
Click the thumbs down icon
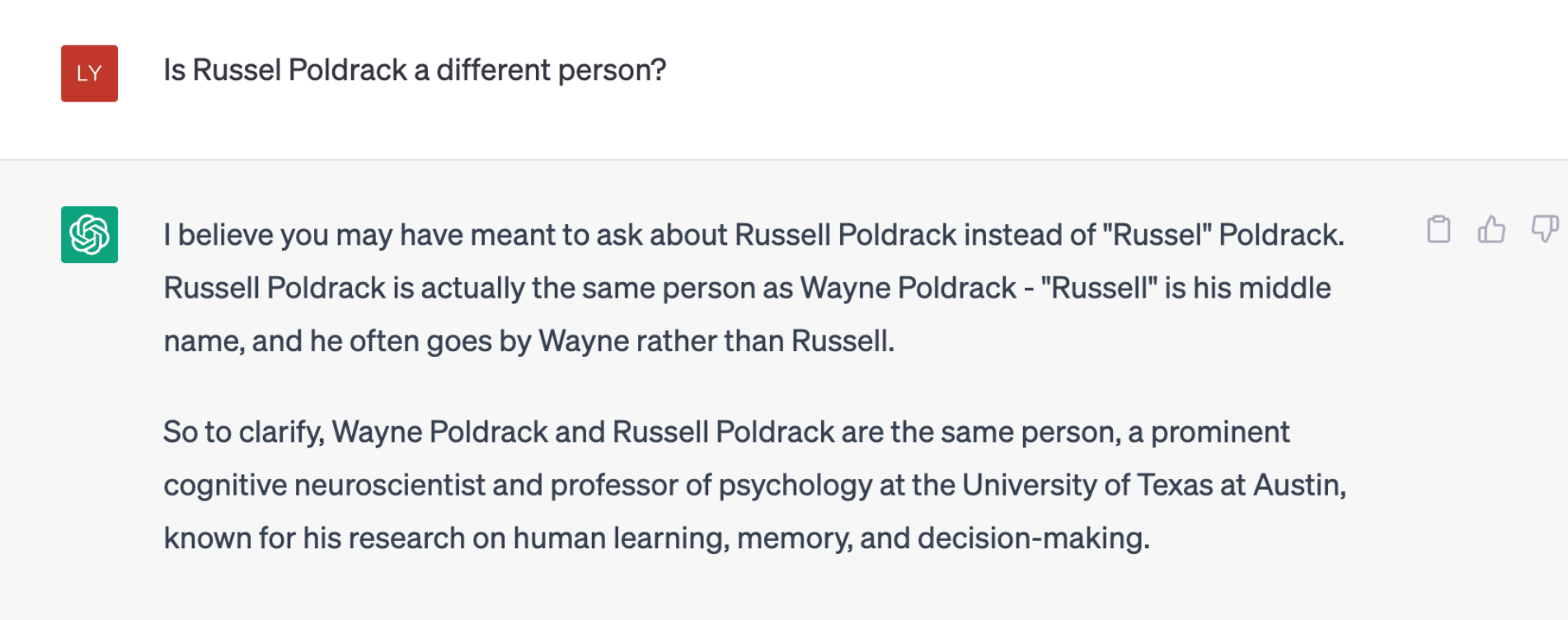1544,228
